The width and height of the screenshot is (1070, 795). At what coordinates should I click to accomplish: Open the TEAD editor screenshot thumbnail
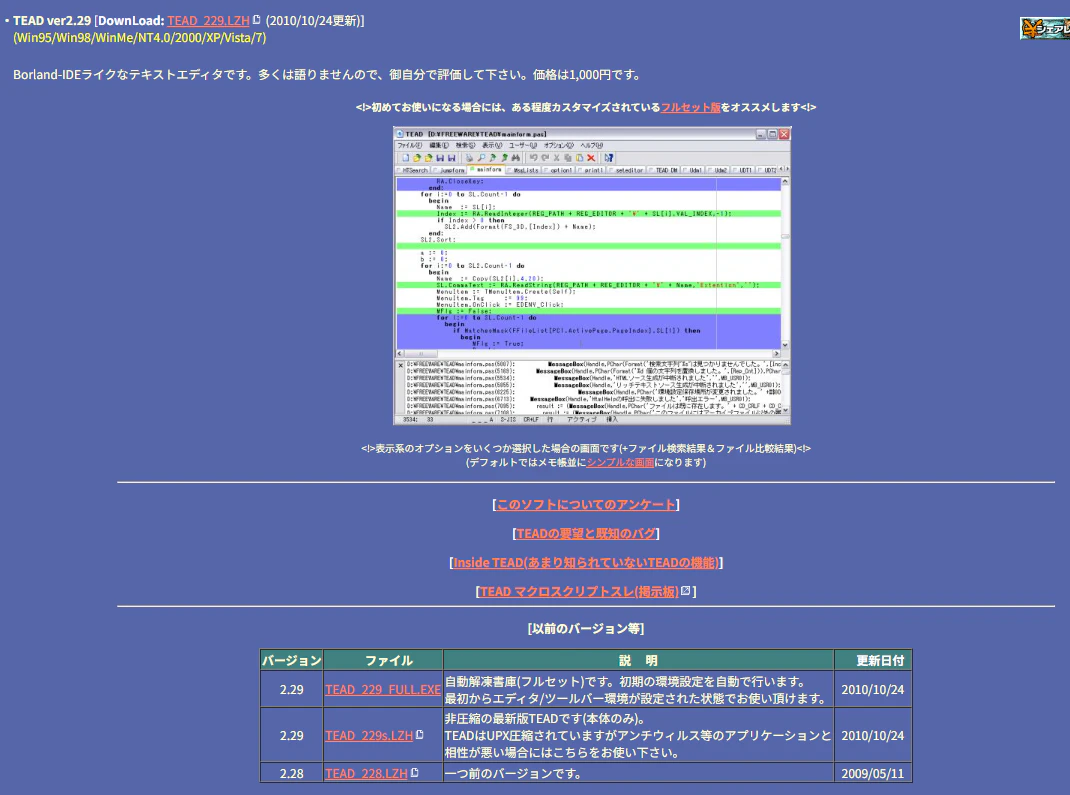(592, 276)
